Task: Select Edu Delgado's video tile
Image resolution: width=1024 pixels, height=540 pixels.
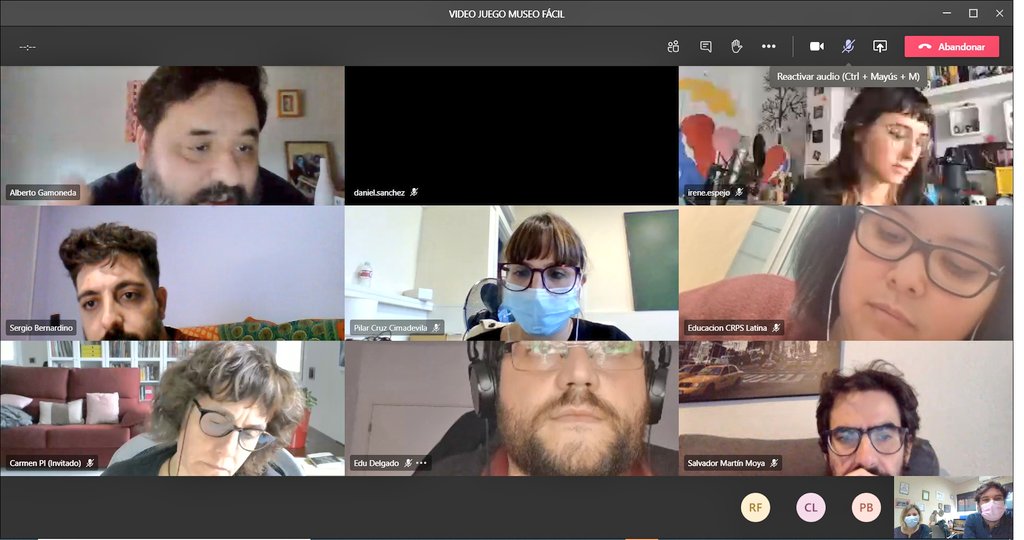Action: point(511,409)
